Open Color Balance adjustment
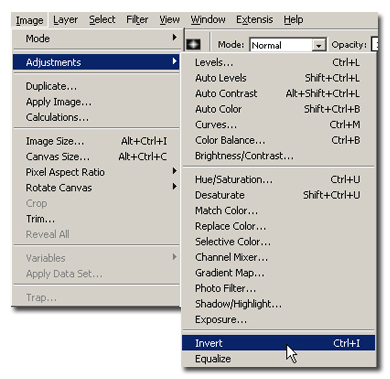Screen dimensions: 390x379 [278, 140]
